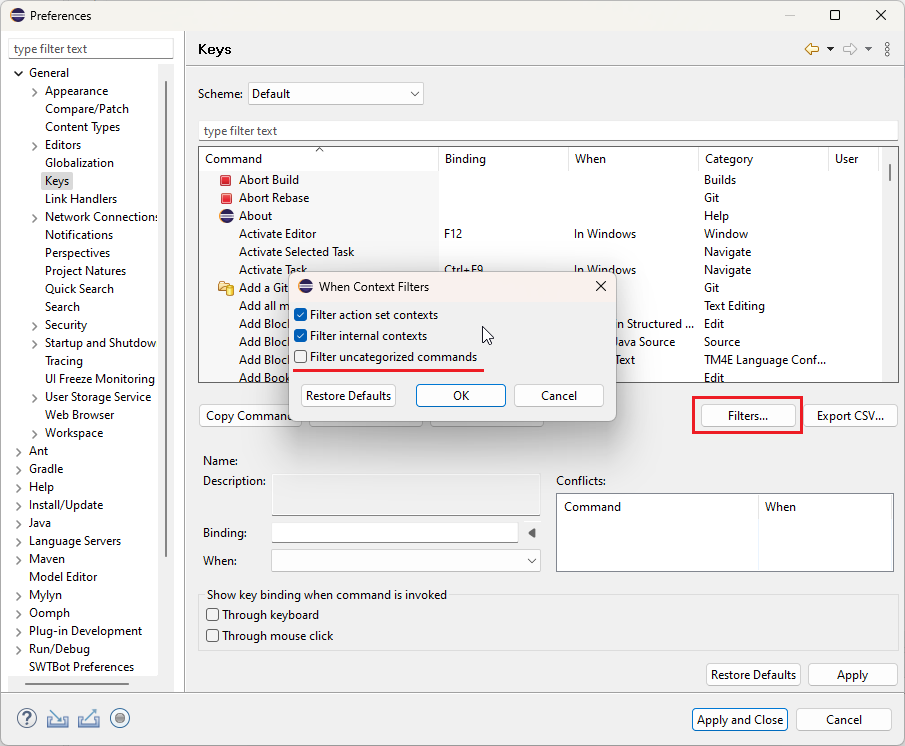Uncheck Filter internal contexts
The image size is (905, 746).
click(300, 336)
